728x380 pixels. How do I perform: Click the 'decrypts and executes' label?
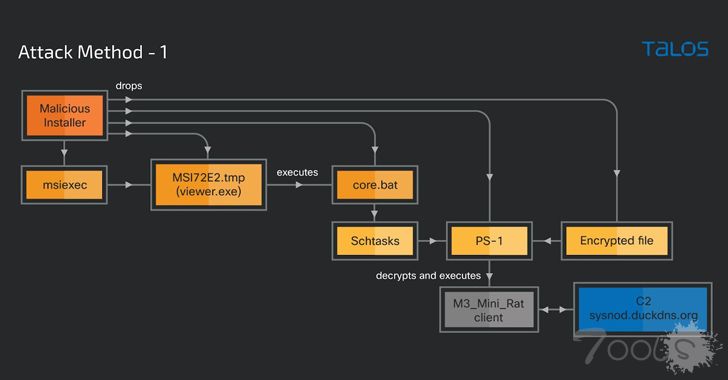pyautogui.click(x=428, y=275)
